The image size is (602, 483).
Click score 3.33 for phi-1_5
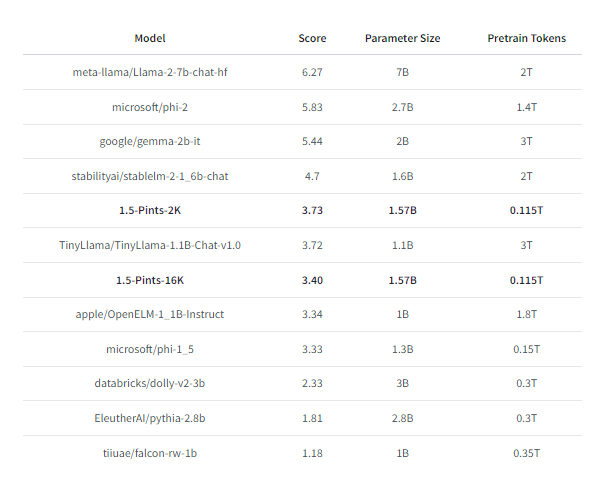(x=312, y=349)
